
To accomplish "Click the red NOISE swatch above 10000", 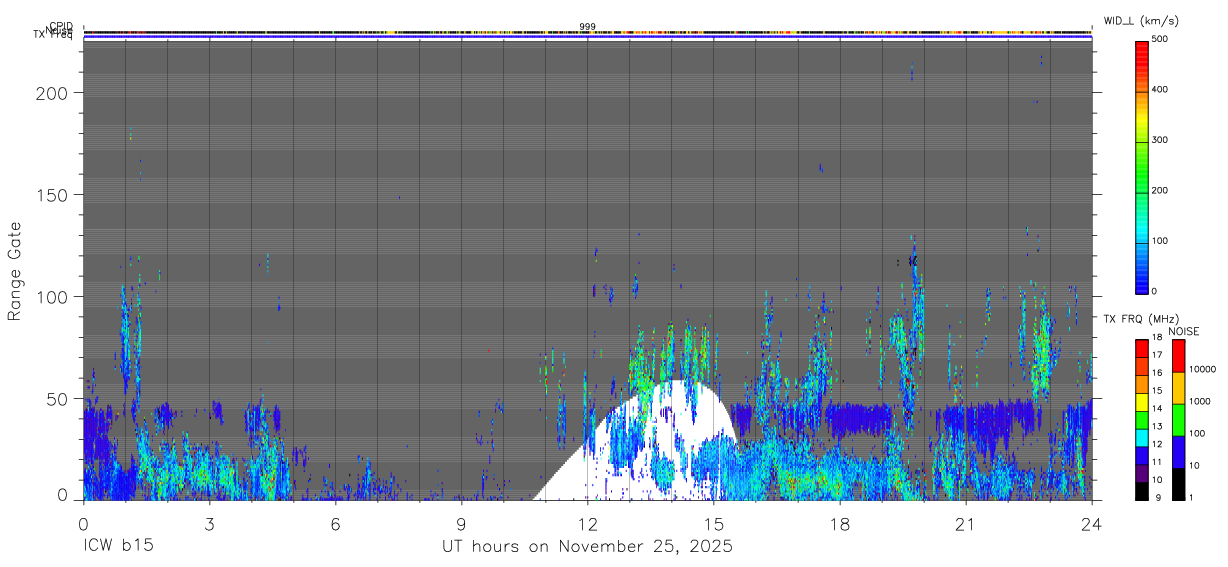I will (1179, 356).
